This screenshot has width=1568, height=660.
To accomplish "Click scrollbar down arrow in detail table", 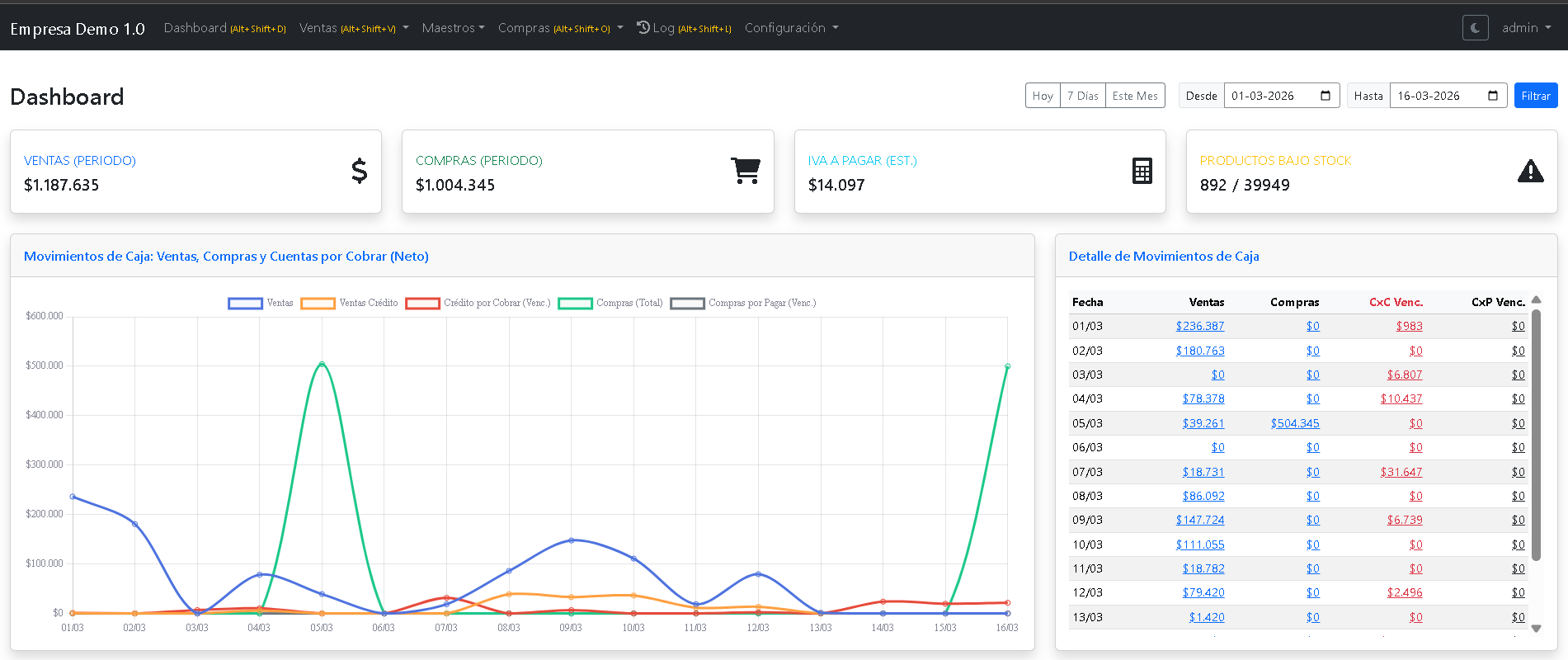I will click(1536, 629).
